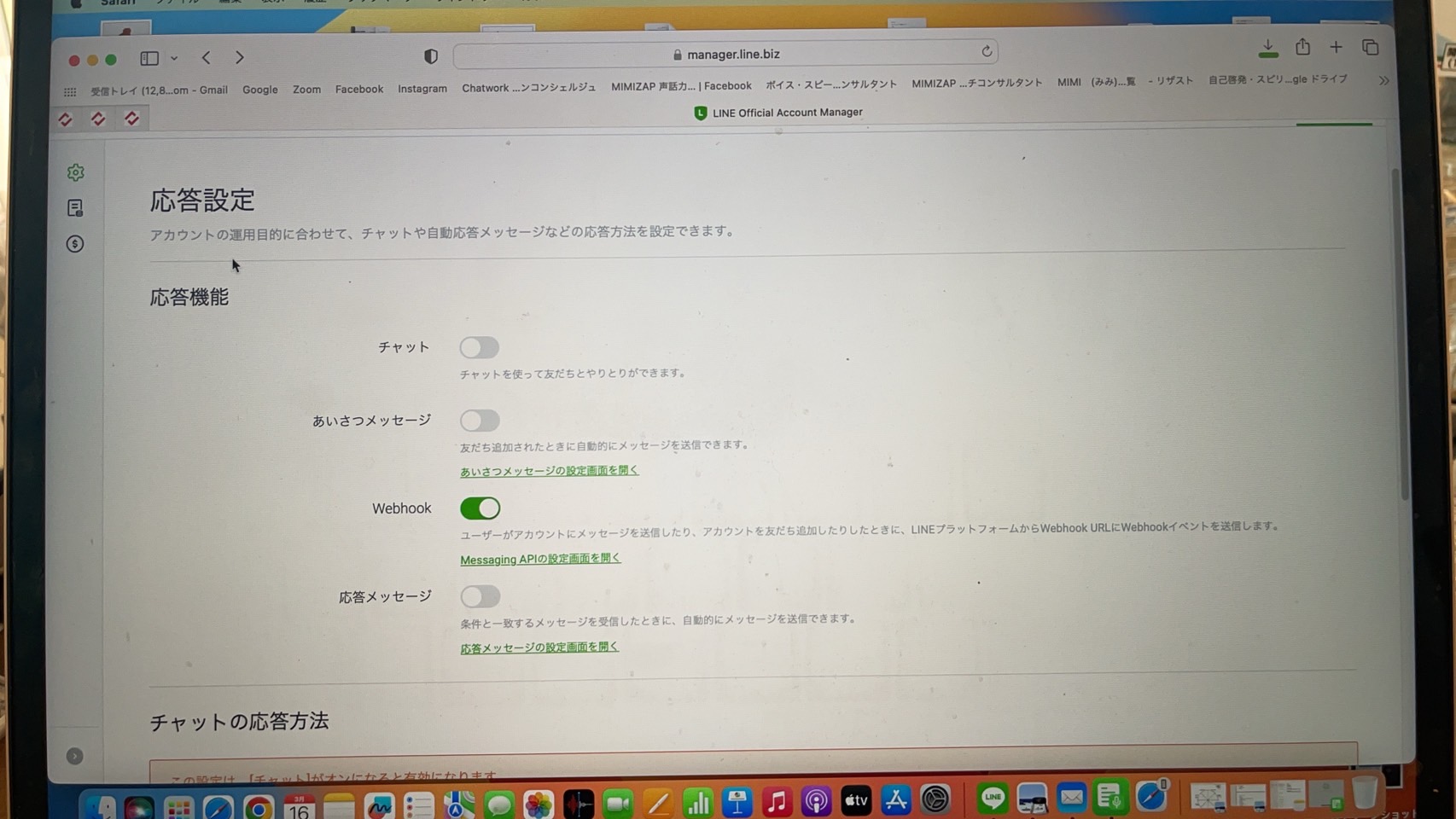This screenshot has height=819, width=1456.
Task: Open Podcasts from the Dock
Action: pyautogui.click(x=817, y=801)
